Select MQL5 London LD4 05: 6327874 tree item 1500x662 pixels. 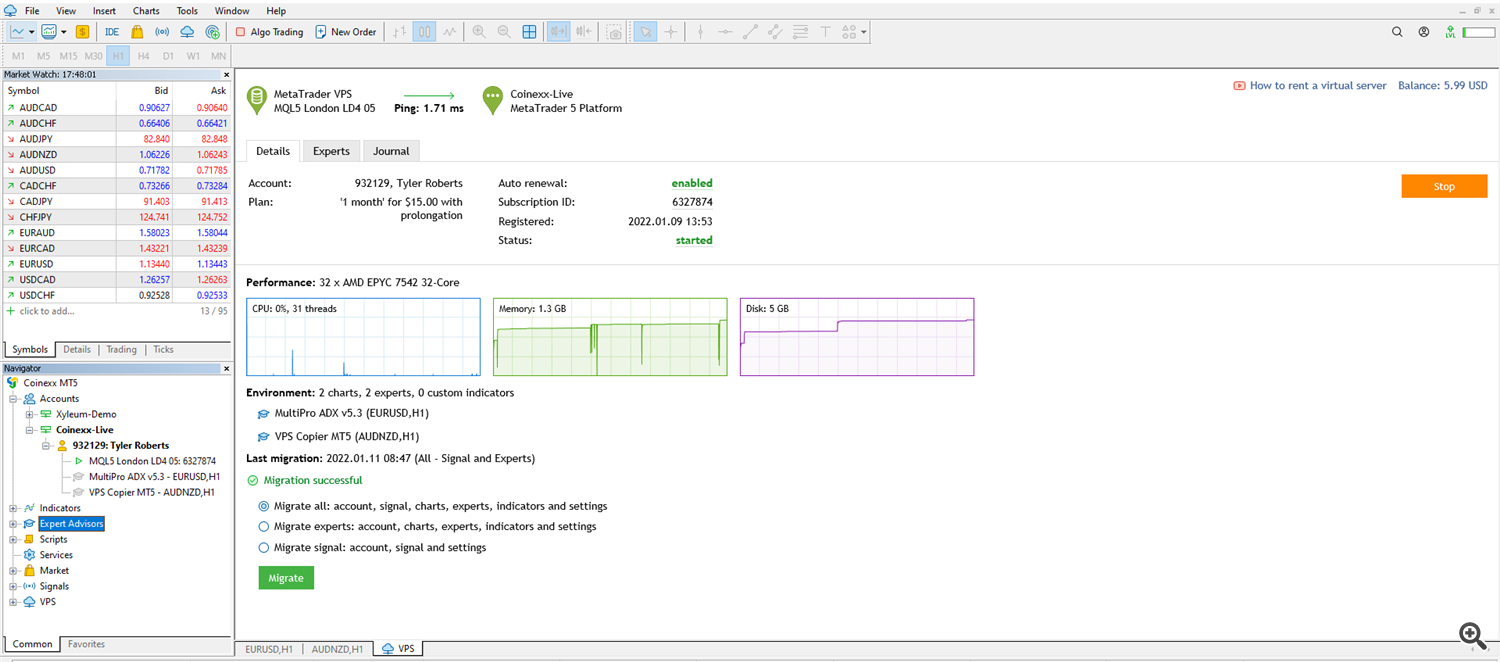152,461
